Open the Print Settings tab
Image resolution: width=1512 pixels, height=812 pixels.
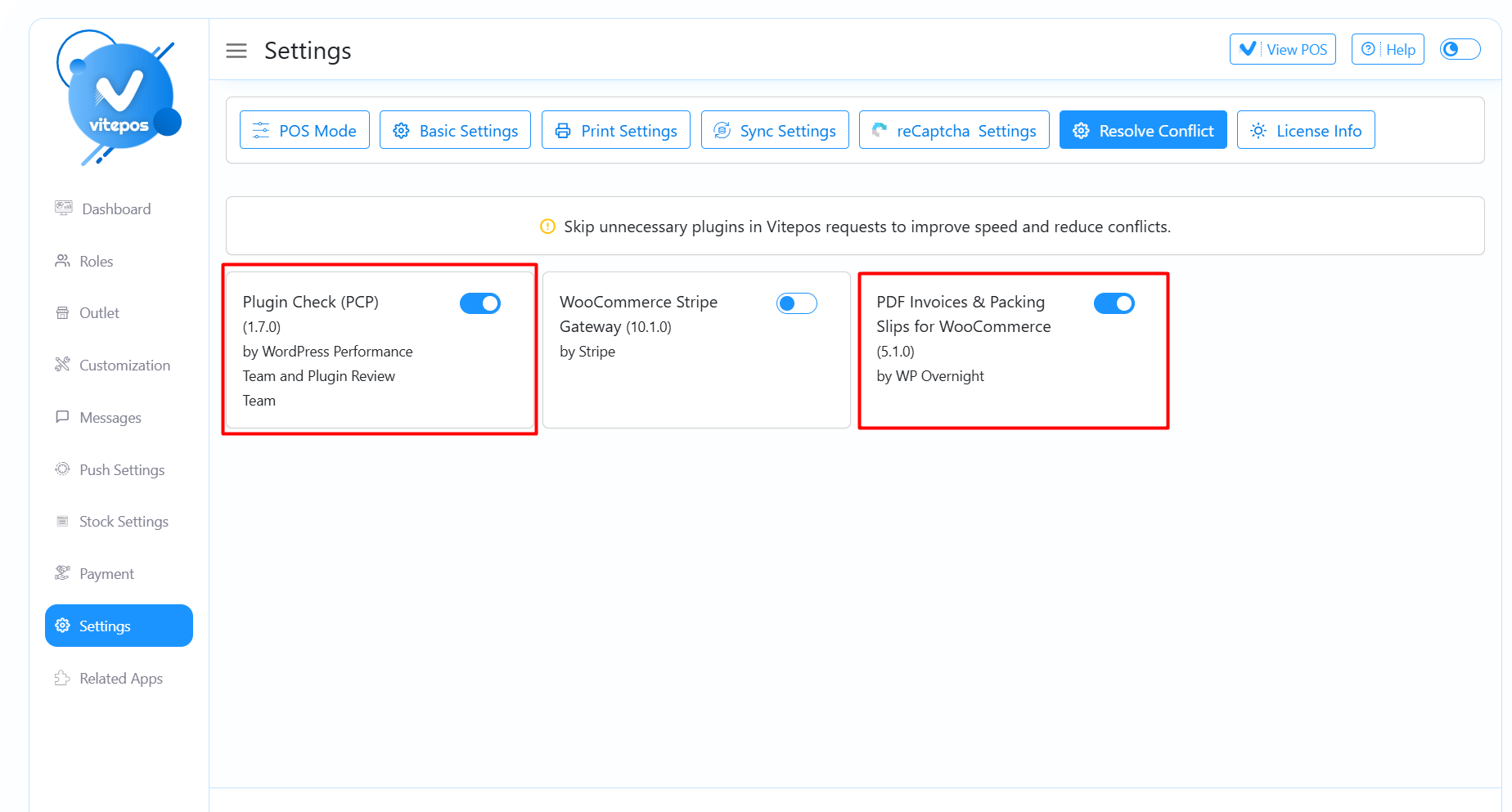(x=616, y=130)
